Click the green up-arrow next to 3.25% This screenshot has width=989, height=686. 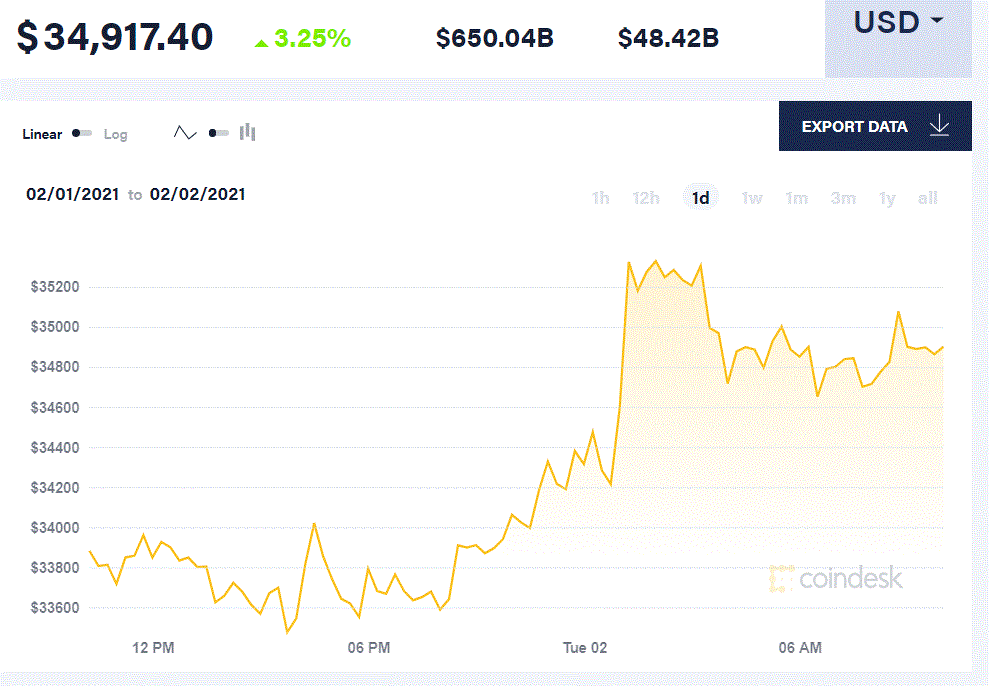coord(261,41)
